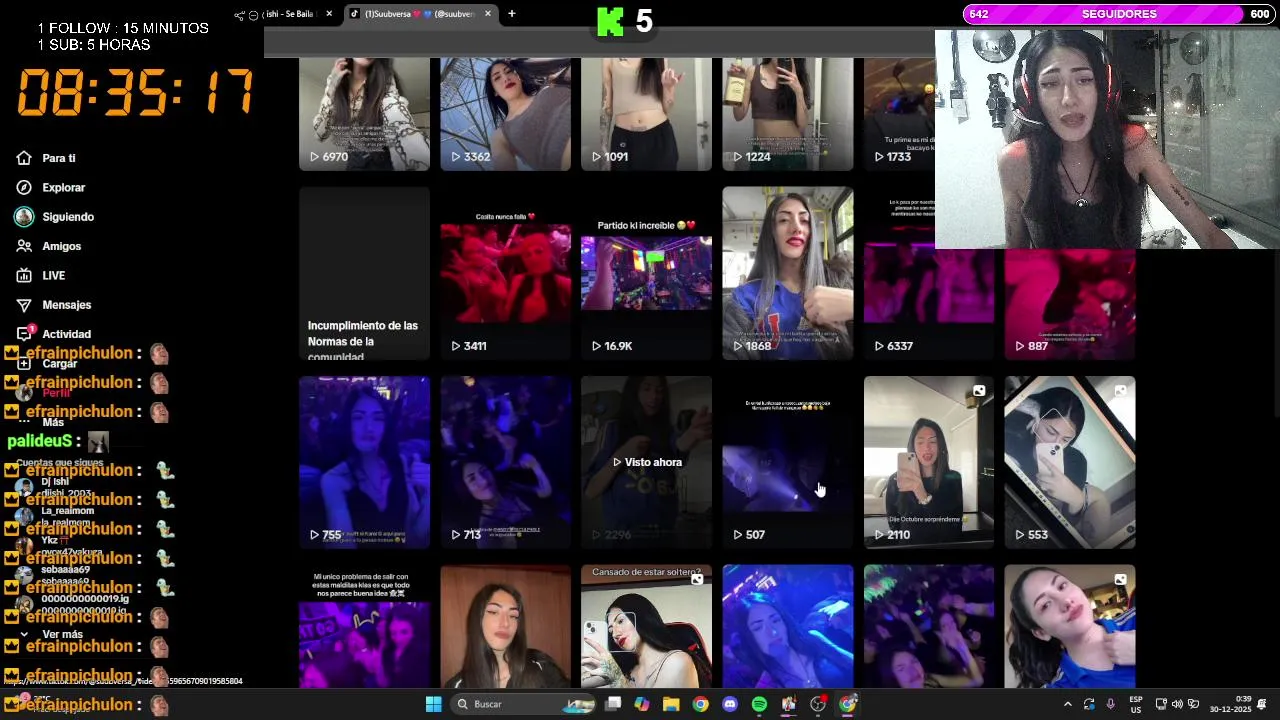Close the 'ishi - Se Baila' tab
1280x720 pixels.
(x=329, y=14)
